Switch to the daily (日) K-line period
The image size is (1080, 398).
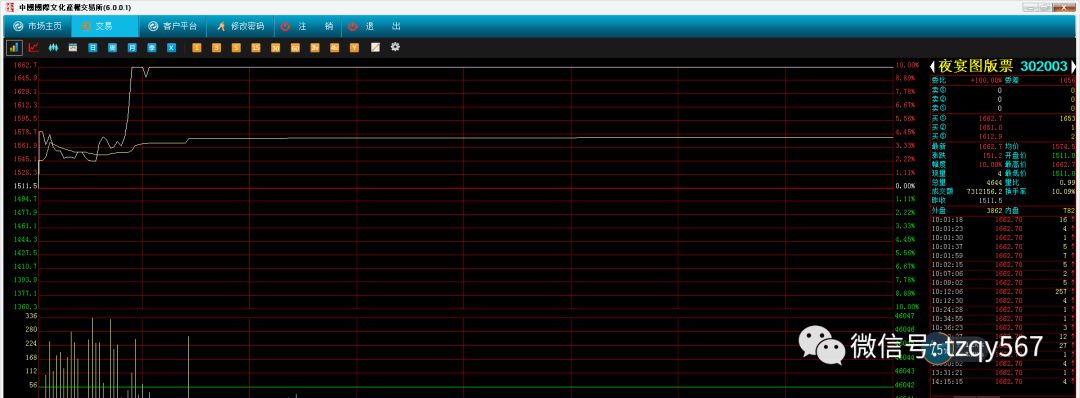[x=92, y=48]
